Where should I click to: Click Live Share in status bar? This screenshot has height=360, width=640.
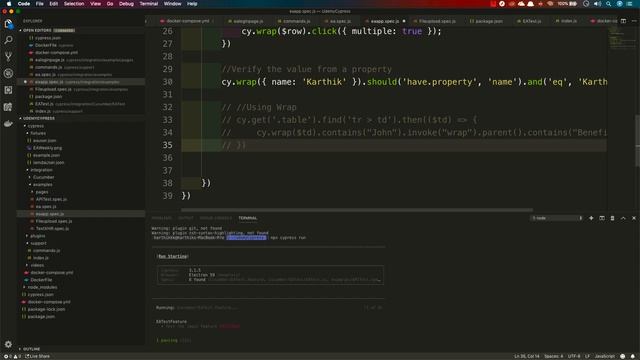38,356
